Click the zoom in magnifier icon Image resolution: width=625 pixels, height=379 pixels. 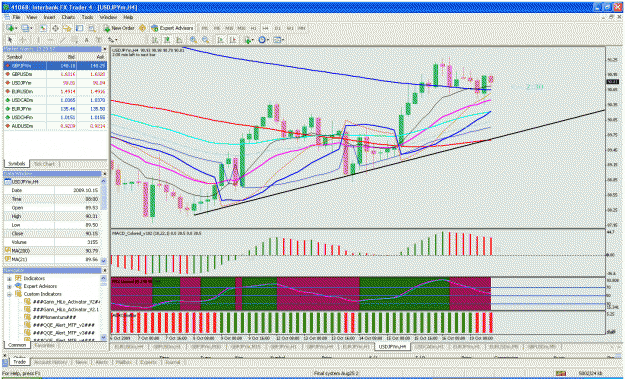point(193,40)
